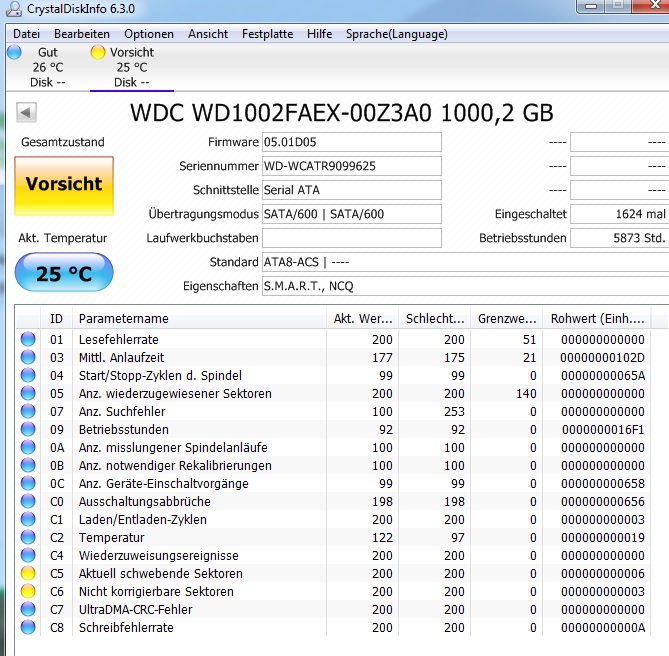Image resolution: width=669 pixels, height=656 pixels.
Task: Click the Schlecht... column header
Action: (434, 319)
